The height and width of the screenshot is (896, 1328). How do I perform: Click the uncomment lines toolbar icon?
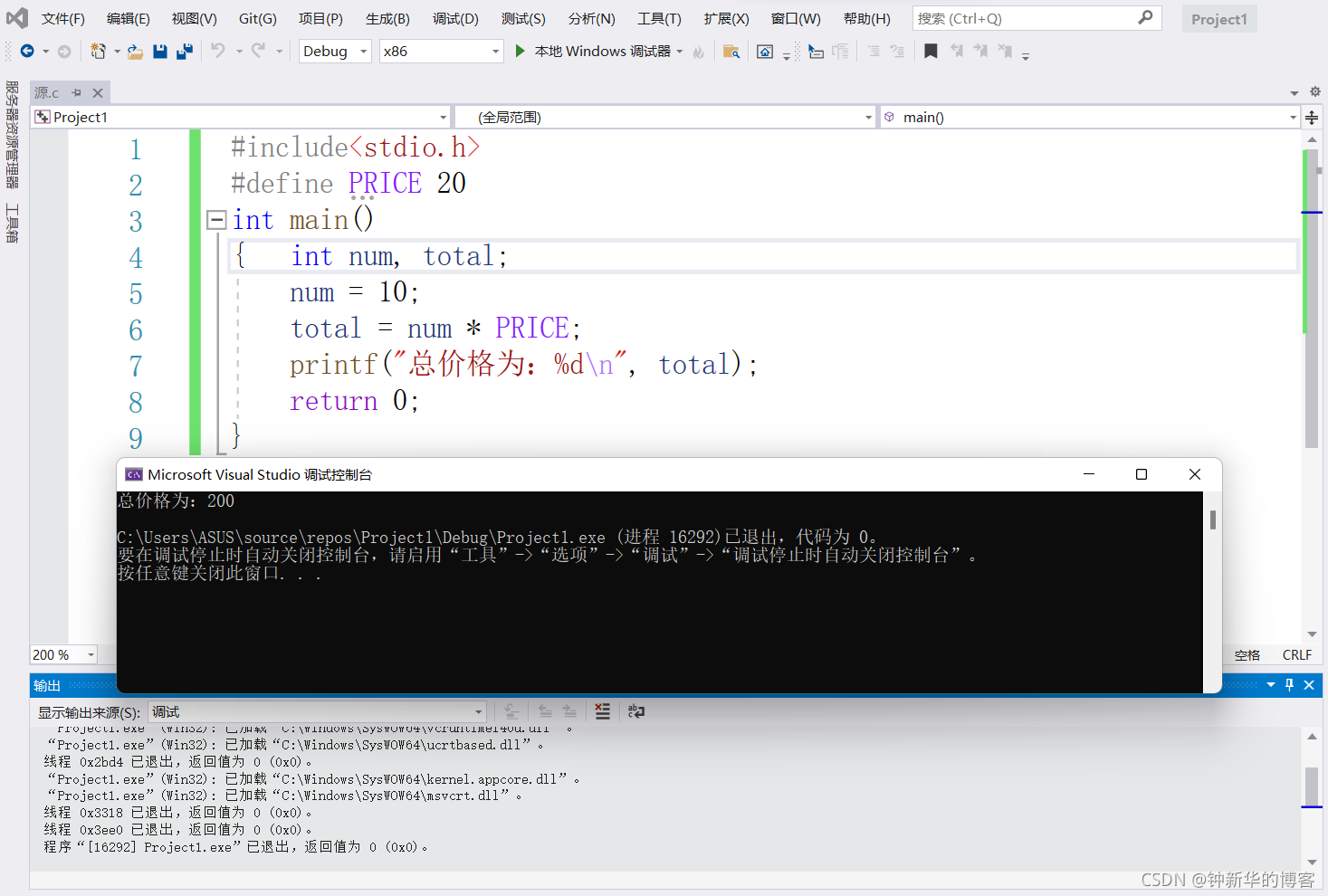[x=897, y=52]
